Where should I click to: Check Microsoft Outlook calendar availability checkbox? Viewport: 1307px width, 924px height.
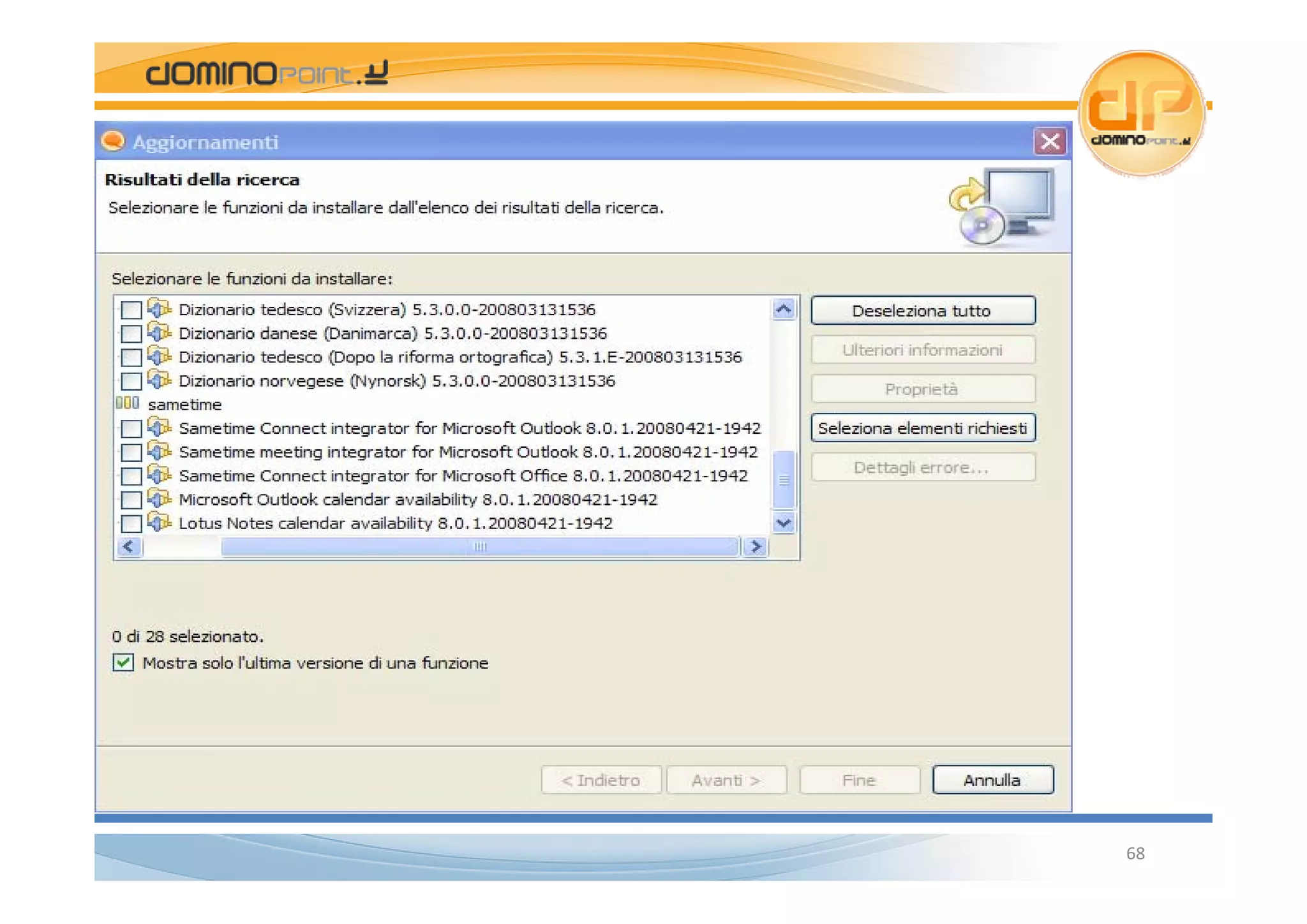pos(131,500)
